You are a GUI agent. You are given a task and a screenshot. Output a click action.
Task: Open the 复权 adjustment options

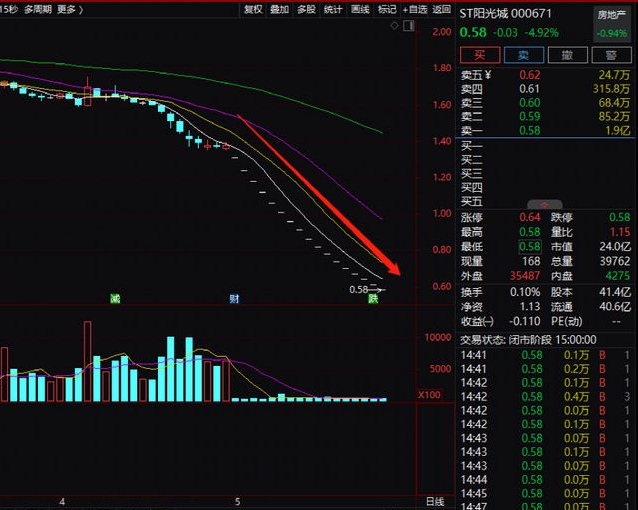(253, 9)
